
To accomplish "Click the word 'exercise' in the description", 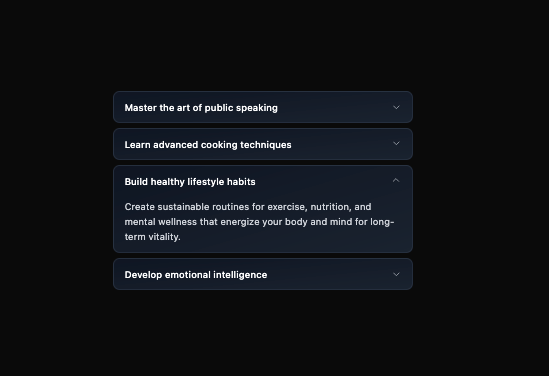I will (287, 207).
